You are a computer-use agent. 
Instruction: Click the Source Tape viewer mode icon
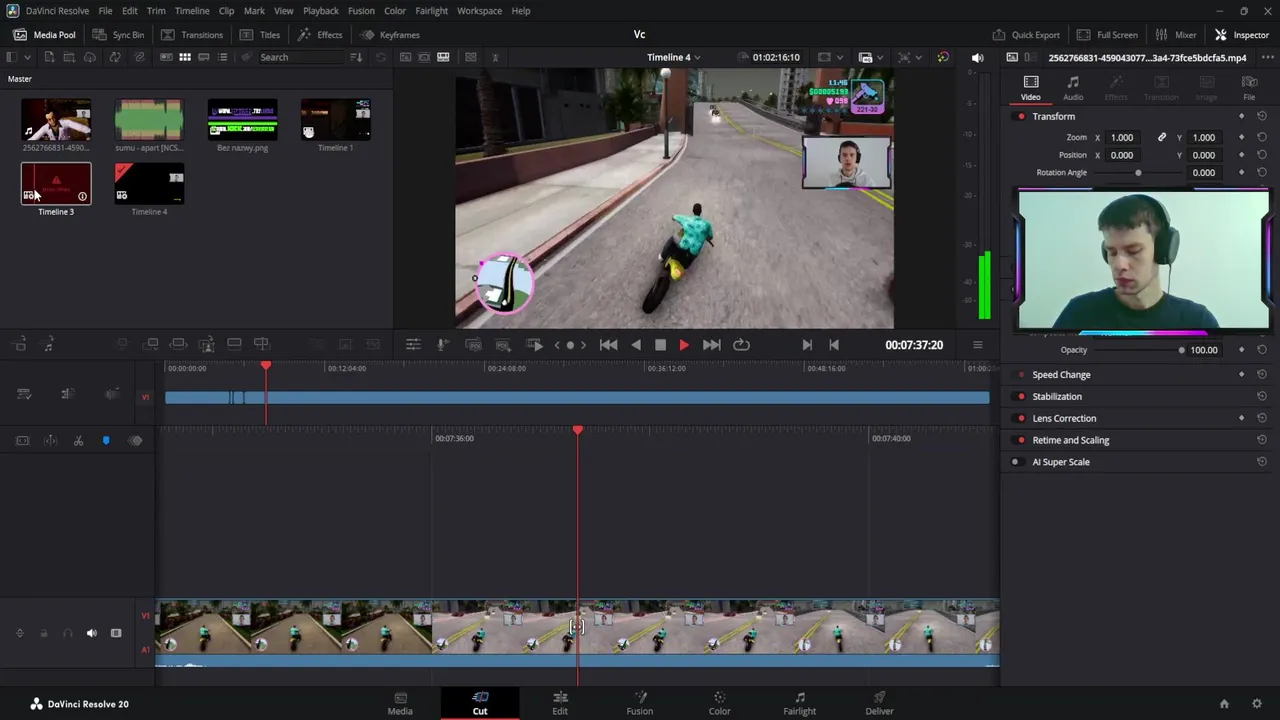[424, 57]
